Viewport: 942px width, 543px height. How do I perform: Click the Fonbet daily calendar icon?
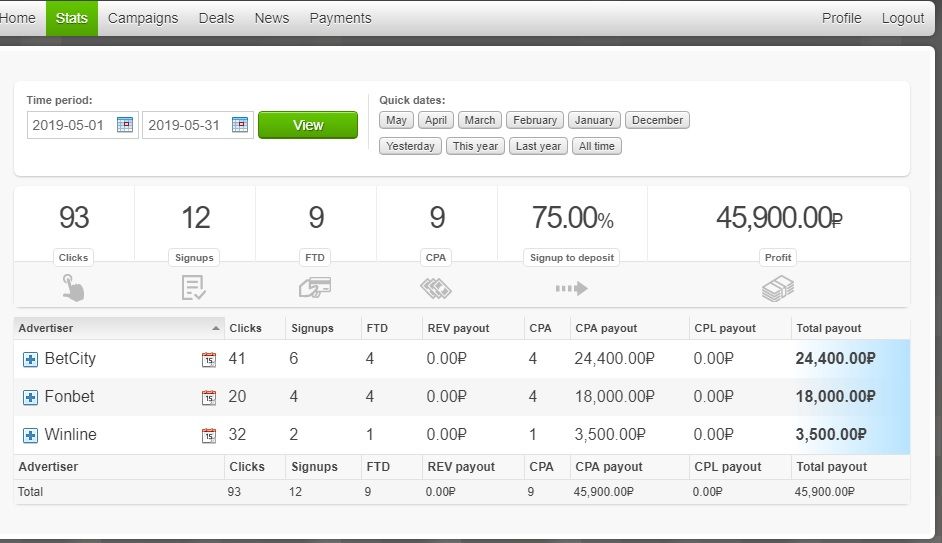208,397
